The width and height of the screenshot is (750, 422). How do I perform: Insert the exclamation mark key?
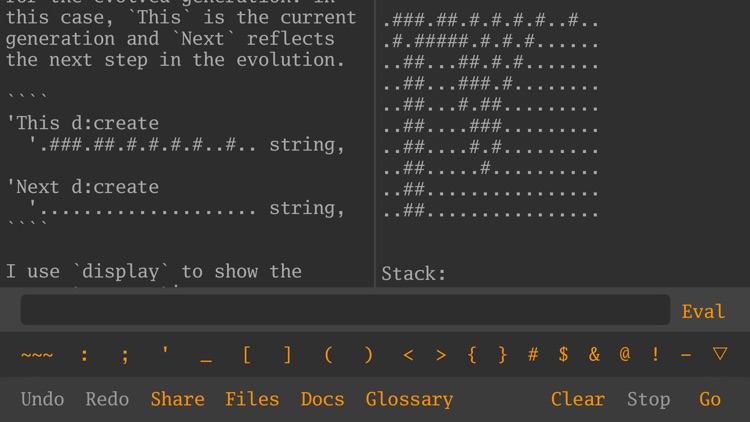point(655,355)
